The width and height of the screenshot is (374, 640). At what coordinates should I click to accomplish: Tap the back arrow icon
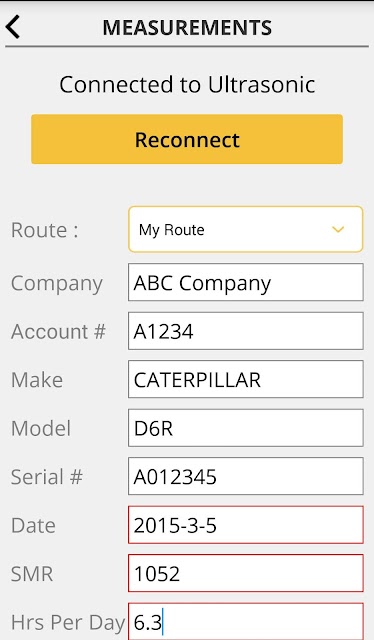pos(13,27)
